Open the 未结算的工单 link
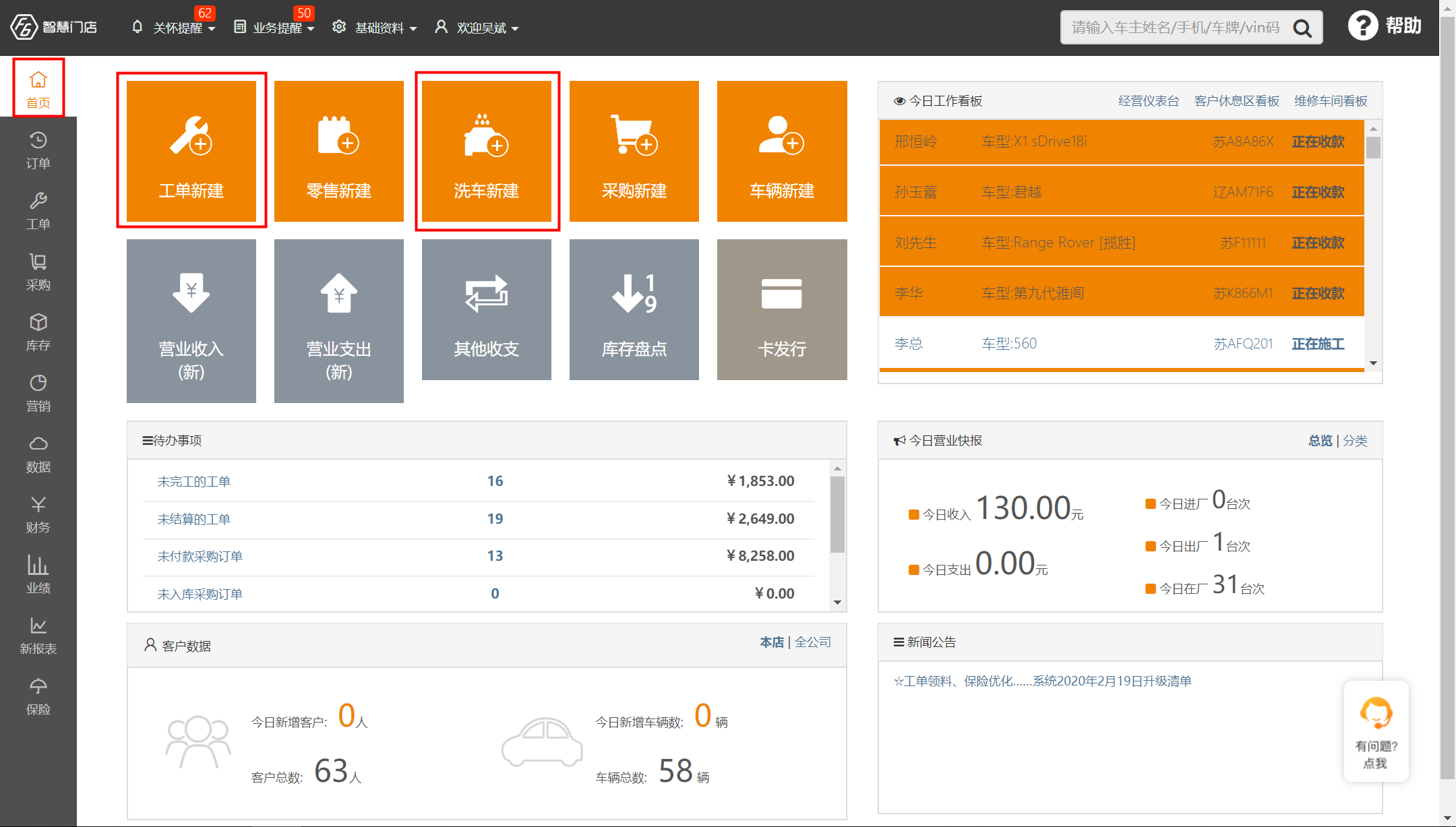The width and height of the screenshot is (1456, 827). (193, 520)
